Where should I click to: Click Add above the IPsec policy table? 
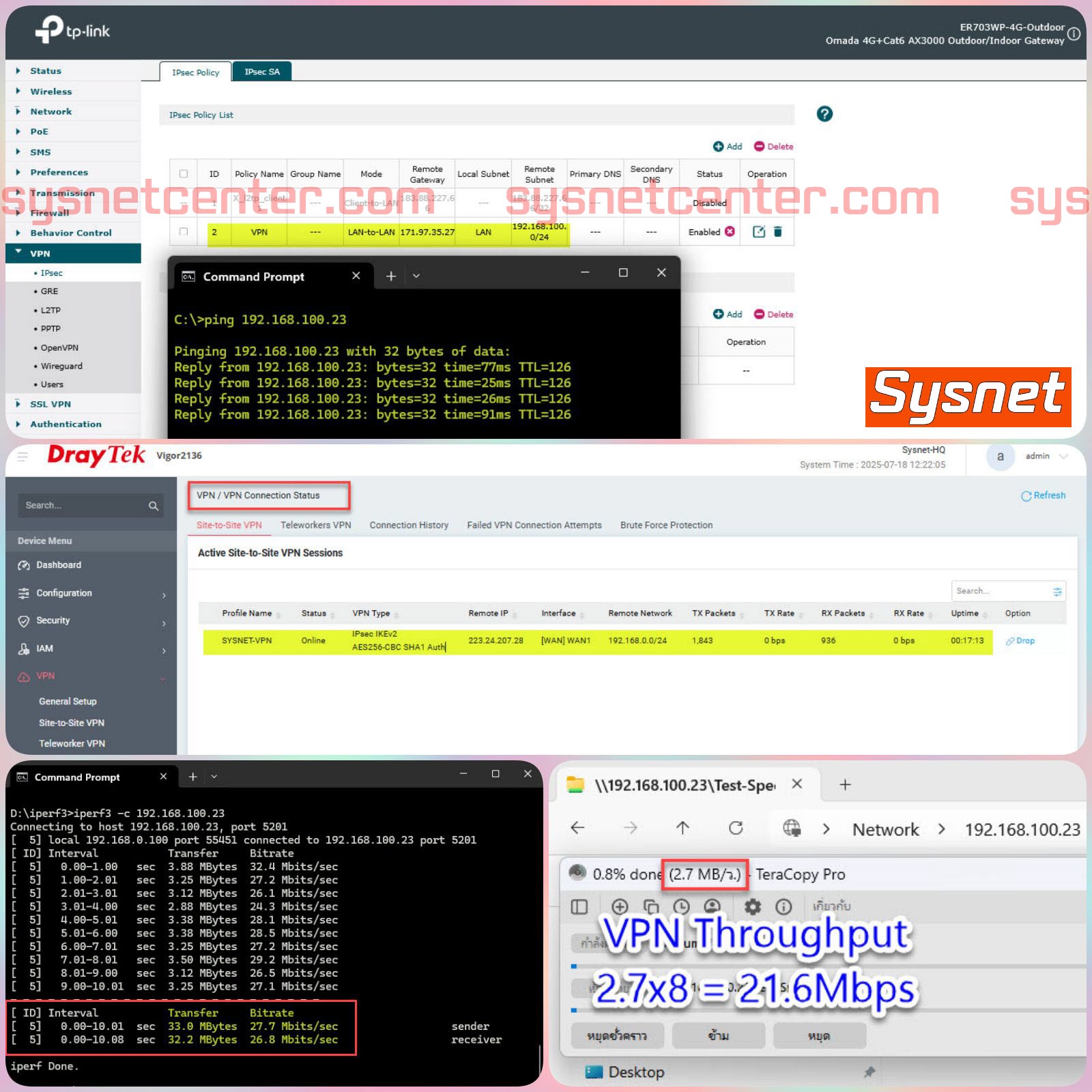(x=728, y=146)
